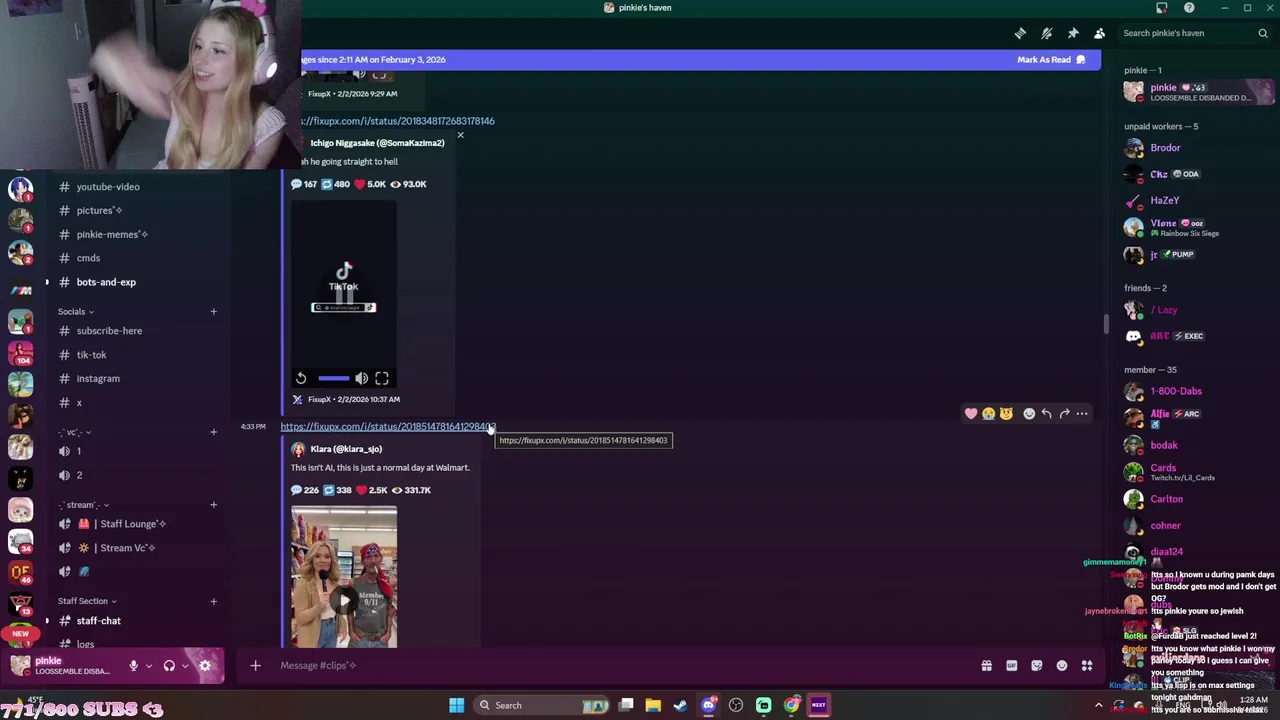This screenshot has height=720, width=1280.
Task: Open headphone output options arrow
Action: click(x=185, y=666)
